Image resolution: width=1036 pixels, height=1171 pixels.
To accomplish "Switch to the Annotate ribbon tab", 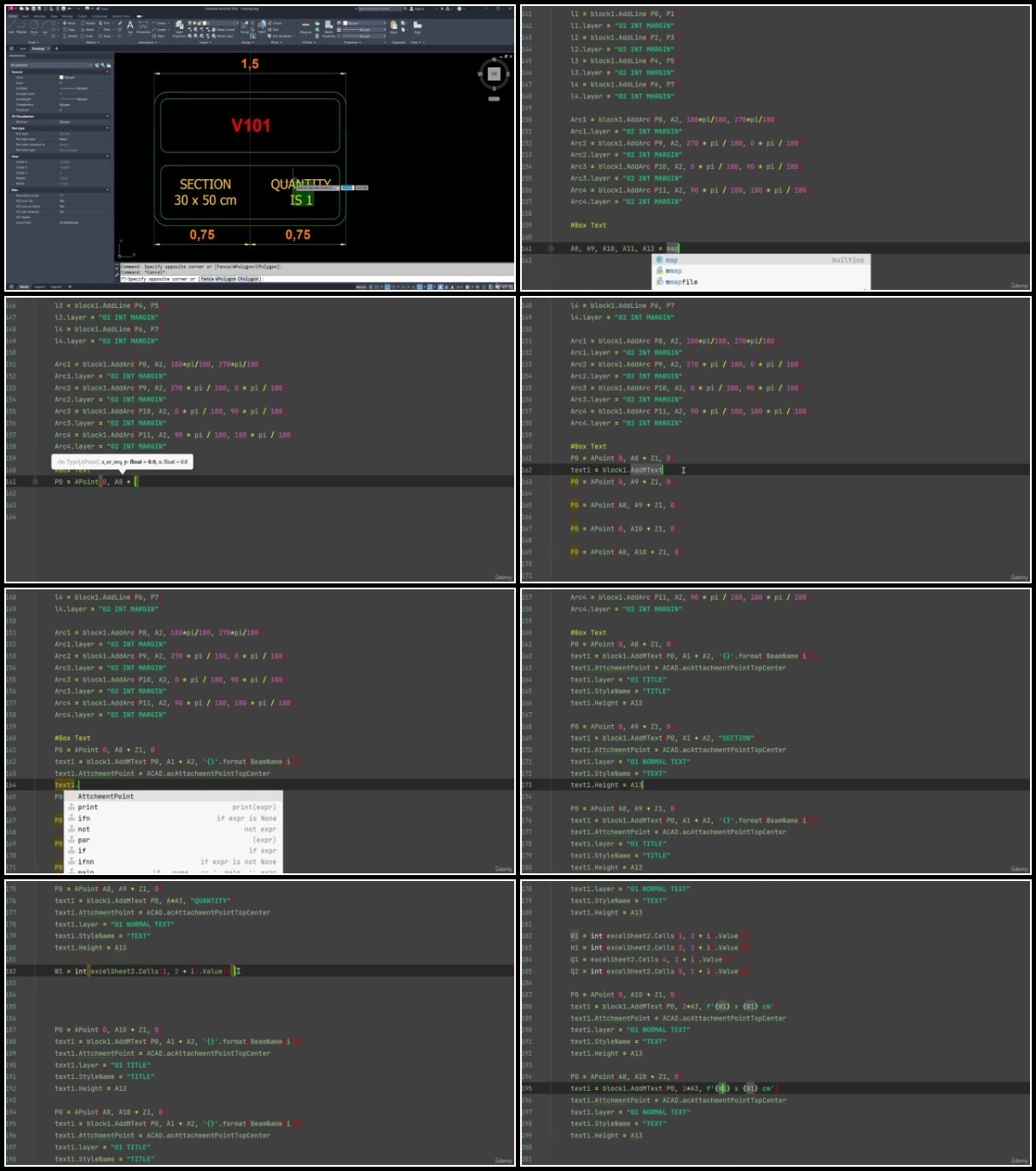I will (x=39, y=16).
